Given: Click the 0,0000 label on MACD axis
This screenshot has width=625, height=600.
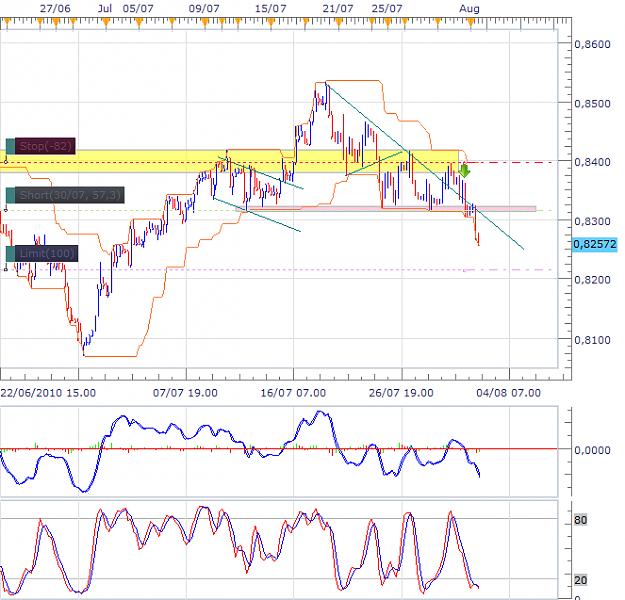Looking at the screenshot, I should pyautogui.click(x=592, y=450).
